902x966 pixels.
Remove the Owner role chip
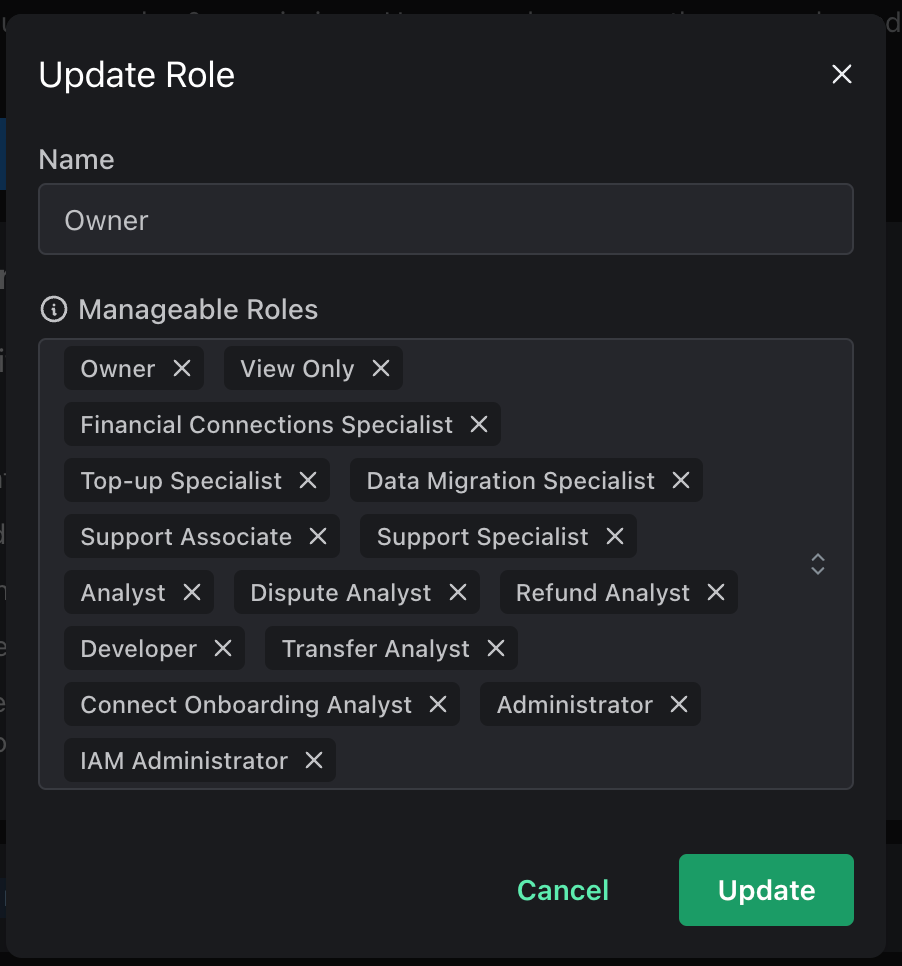(x=183, y=368)
